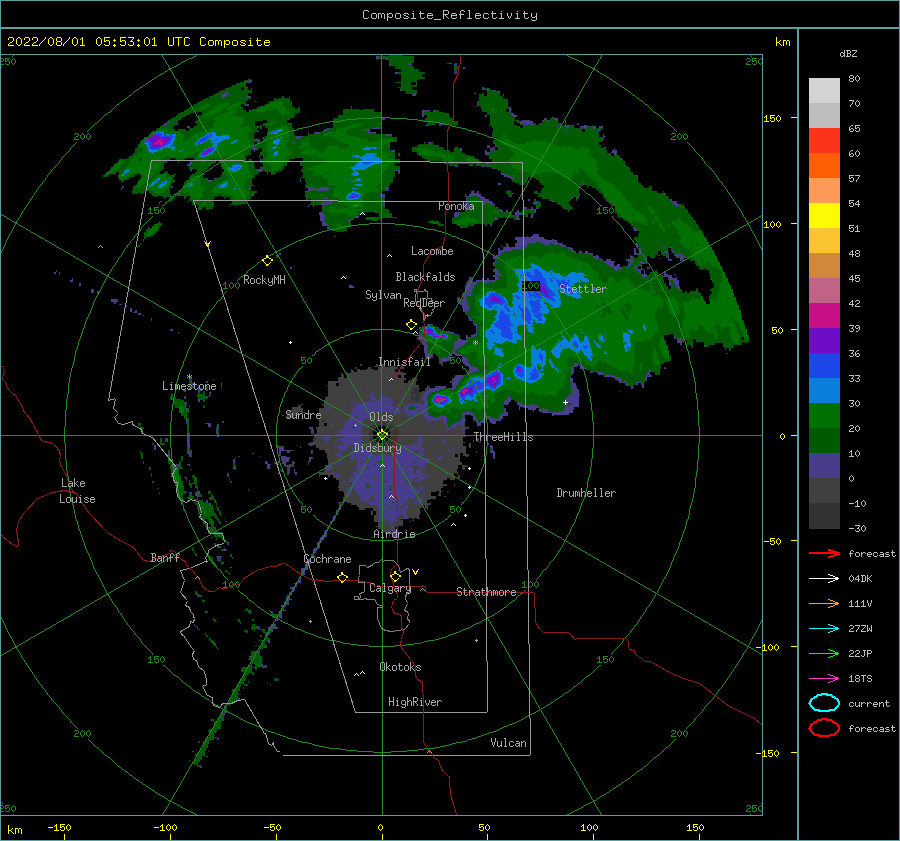Pick the purple 39-36 dBZ swatch
Viewport: 900px width, 841px height.
tap(824, 340)
